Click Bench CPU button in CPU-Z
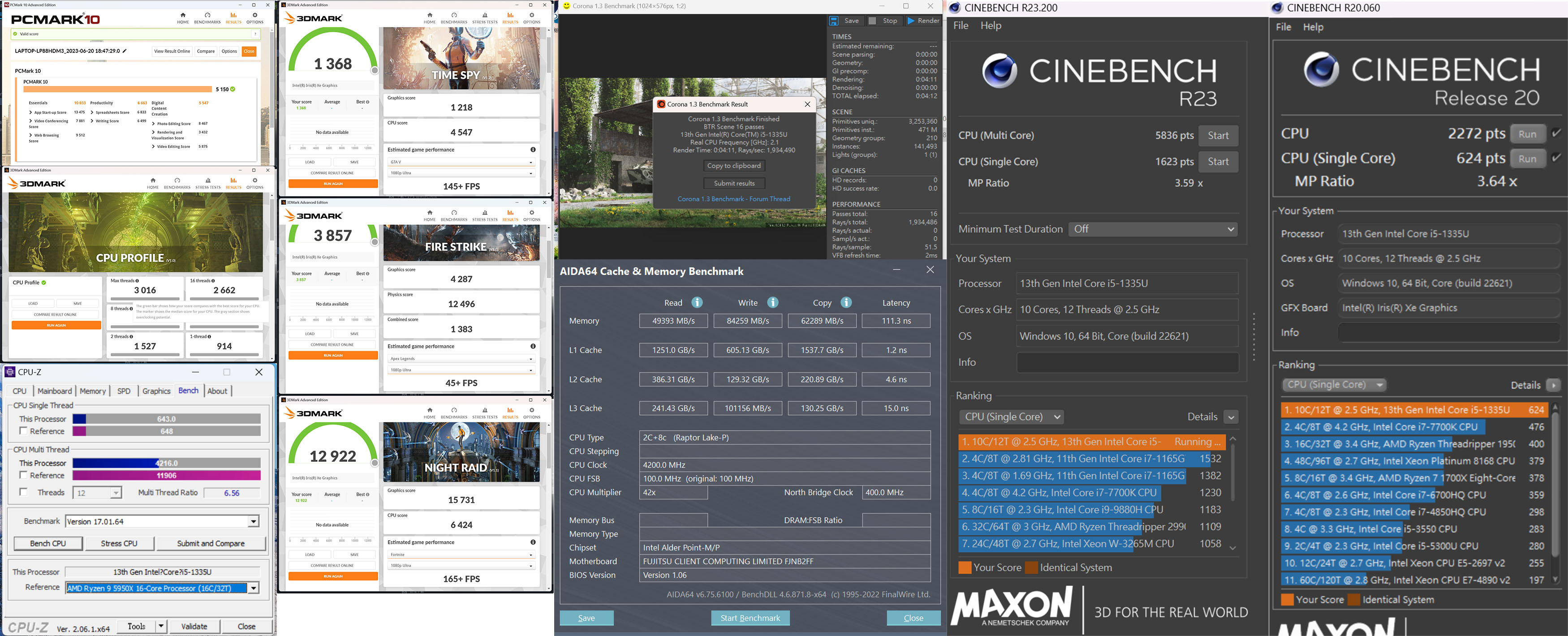 [x=48, y=543]
